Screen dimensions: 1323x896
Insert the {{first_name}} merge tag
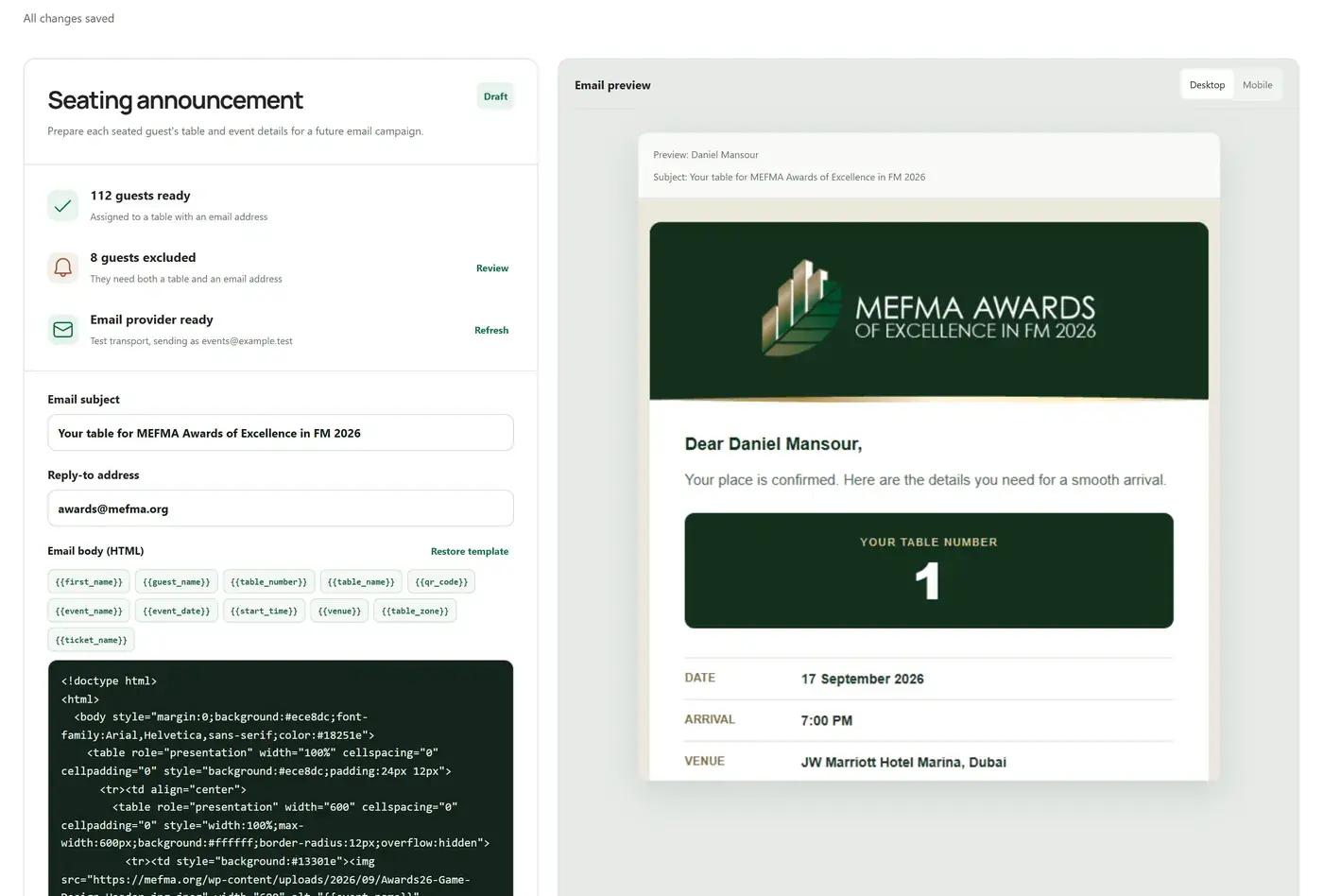point(89,582)
